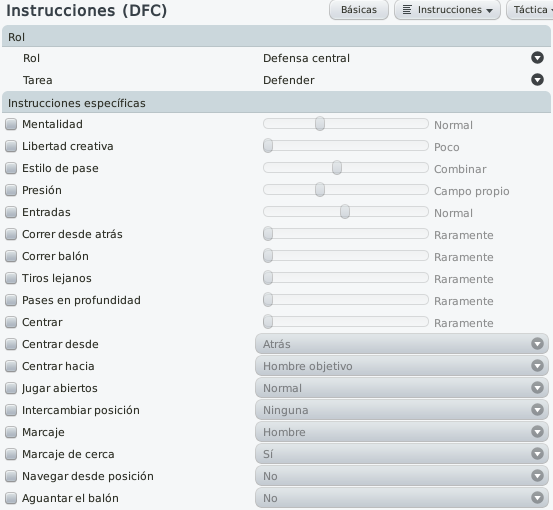Screen dimensions: 553x510
Task: Click arrow icon on Navegar desde posición
Action: pos(537,476)
